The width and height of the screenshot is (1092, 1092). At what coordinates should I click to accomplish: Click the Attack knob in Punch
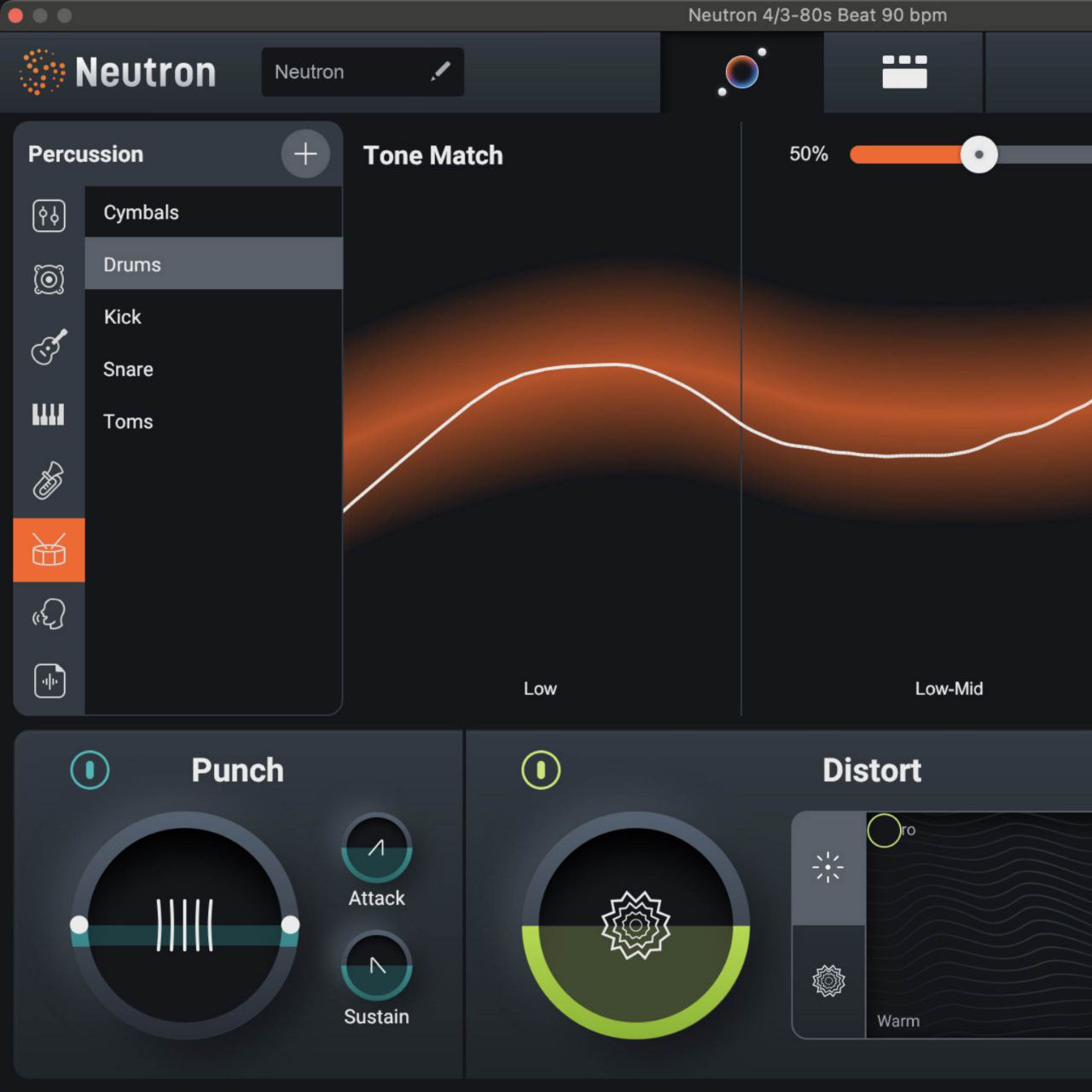[x=376, y=847]
